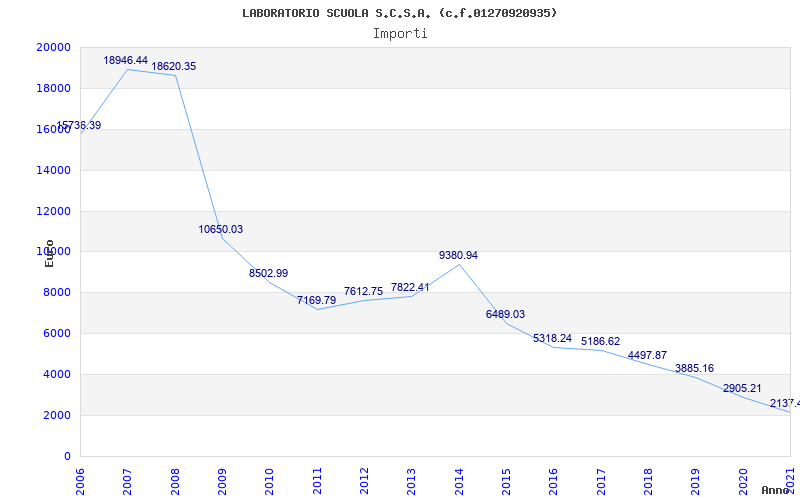Click the 18000 y-axis tick label
This screenshot has width=800, height=500.
(x=53, y=88)
